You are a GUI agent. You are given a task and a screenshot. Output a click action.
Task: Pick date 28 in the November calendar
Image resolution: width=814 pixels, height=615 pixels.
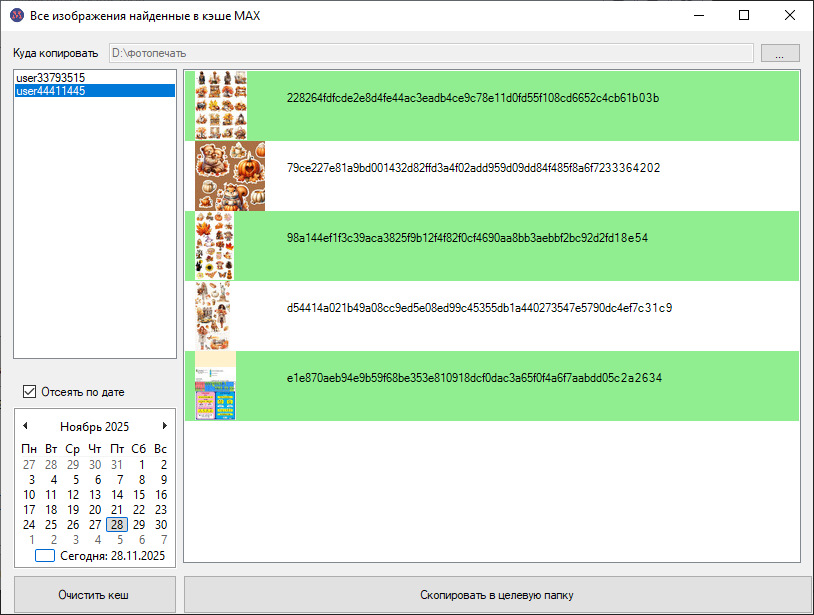tap(117, 524)
